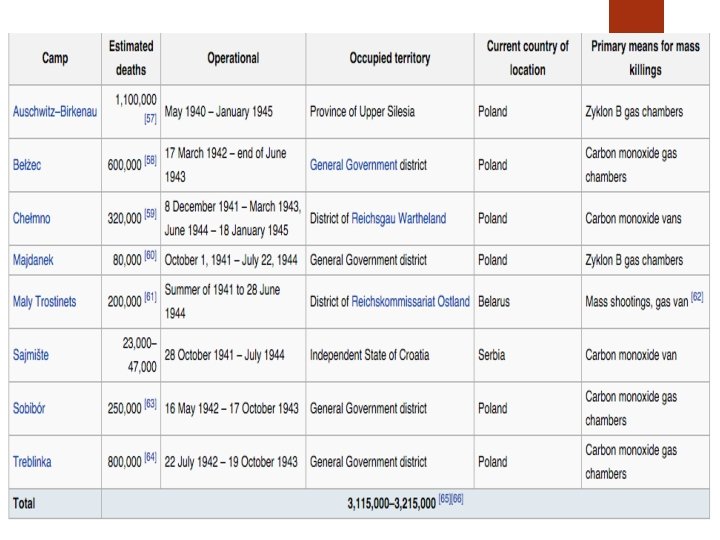Open the Reichskommissariat Ostland link
Image resolution: width=720 pixels, height=540 pixels.
click(410, 301)
